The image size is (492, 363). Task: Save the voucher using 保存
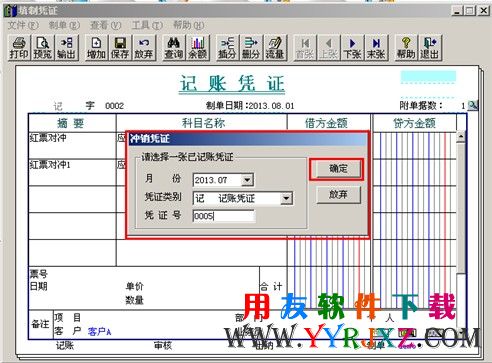click(x=120, y=48)
